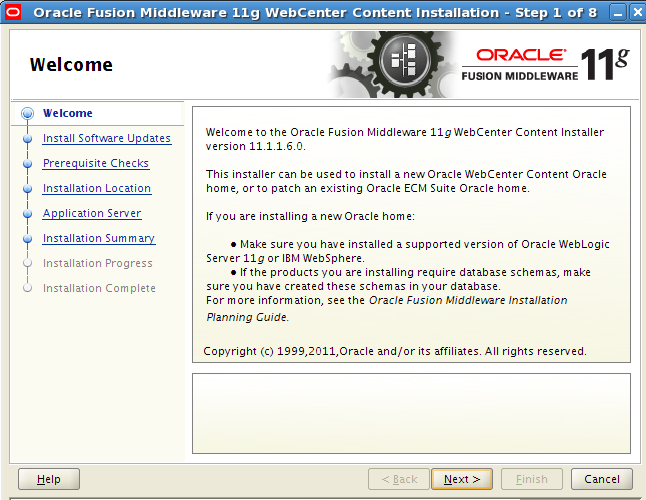Open the Prerequisite Checks step
646x500 pixels.
click(x=96, y=164)
